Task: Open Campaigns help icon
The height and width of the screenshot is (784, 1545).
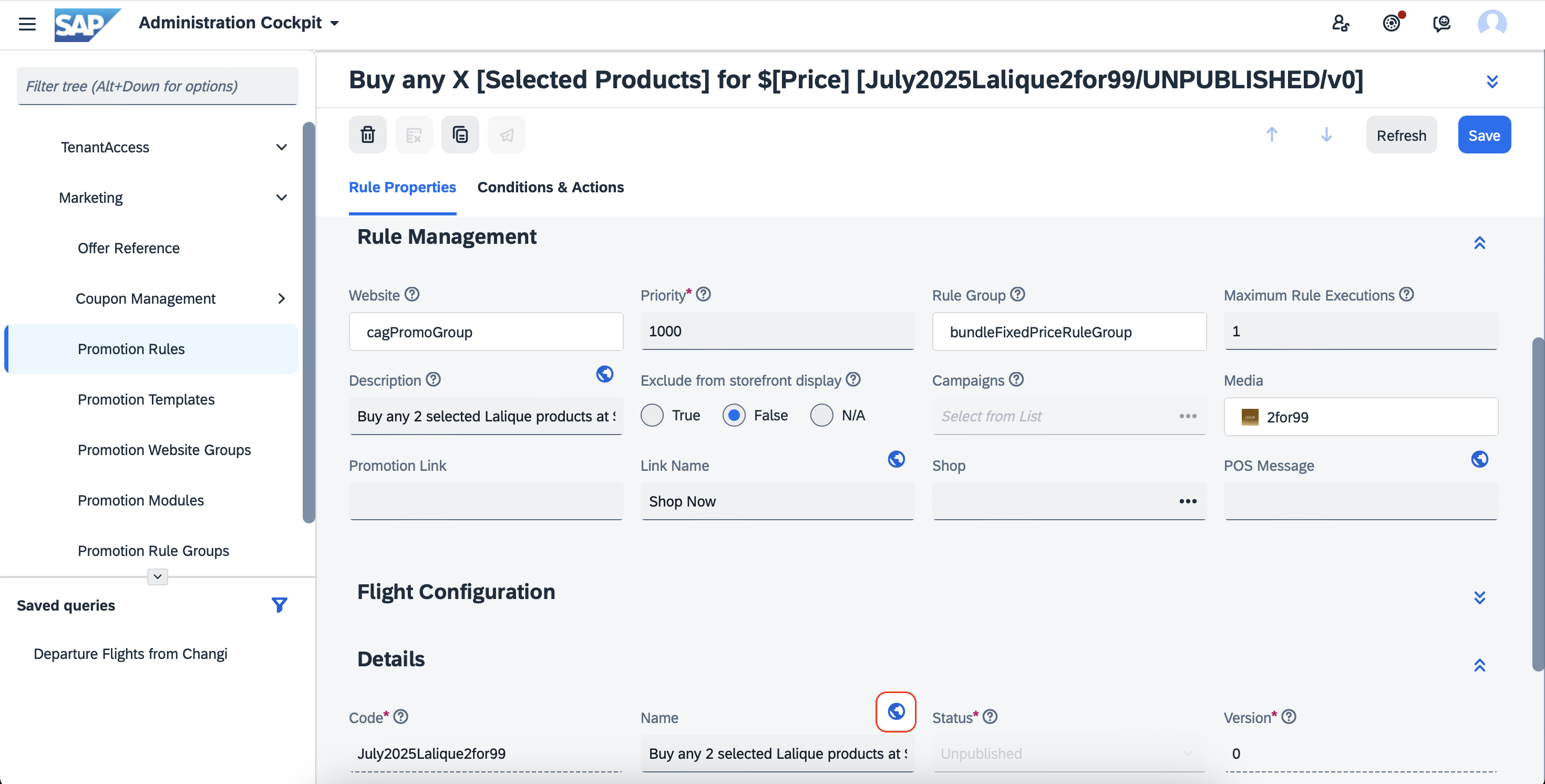Action: (x=1016, y=380)
